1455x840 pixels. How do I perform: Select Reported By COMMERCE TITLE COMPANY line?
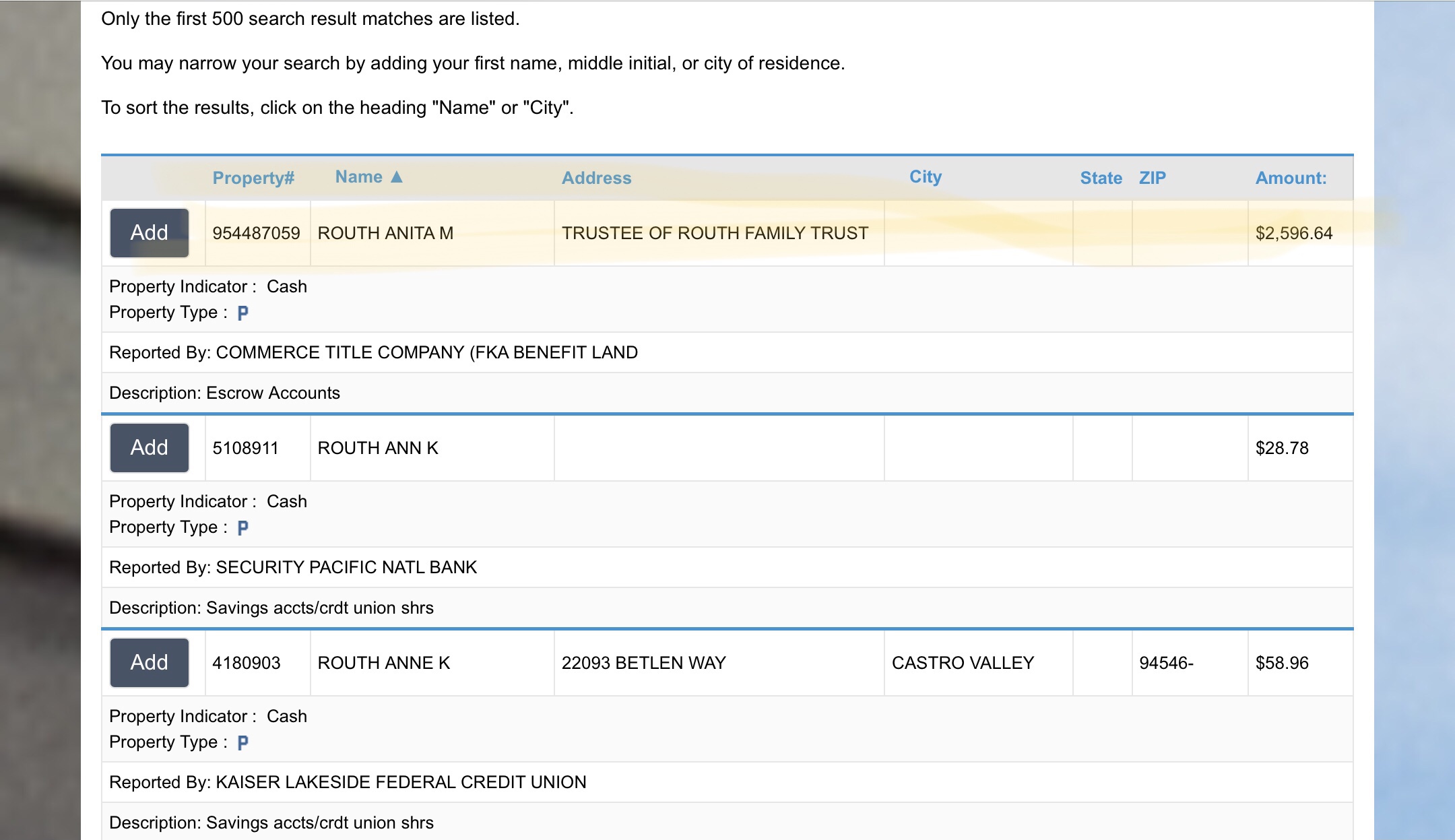tap(374, 352)
